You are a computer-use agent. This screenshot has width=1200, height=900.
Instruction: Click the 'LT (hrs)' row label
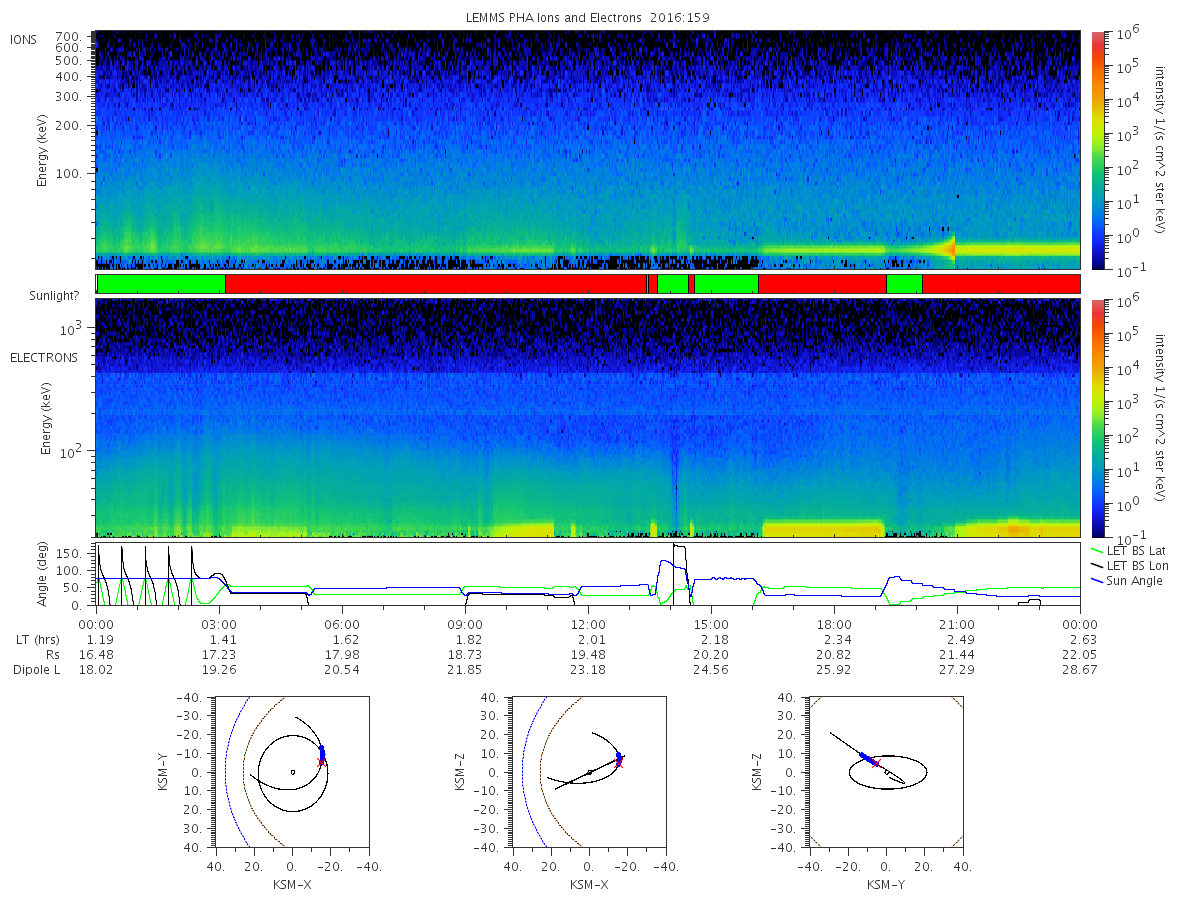tap(37, 640)
